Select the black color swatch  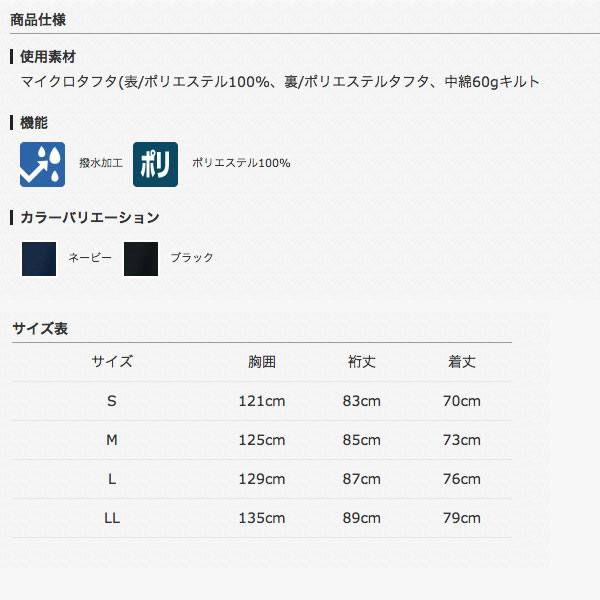point(141,259)
